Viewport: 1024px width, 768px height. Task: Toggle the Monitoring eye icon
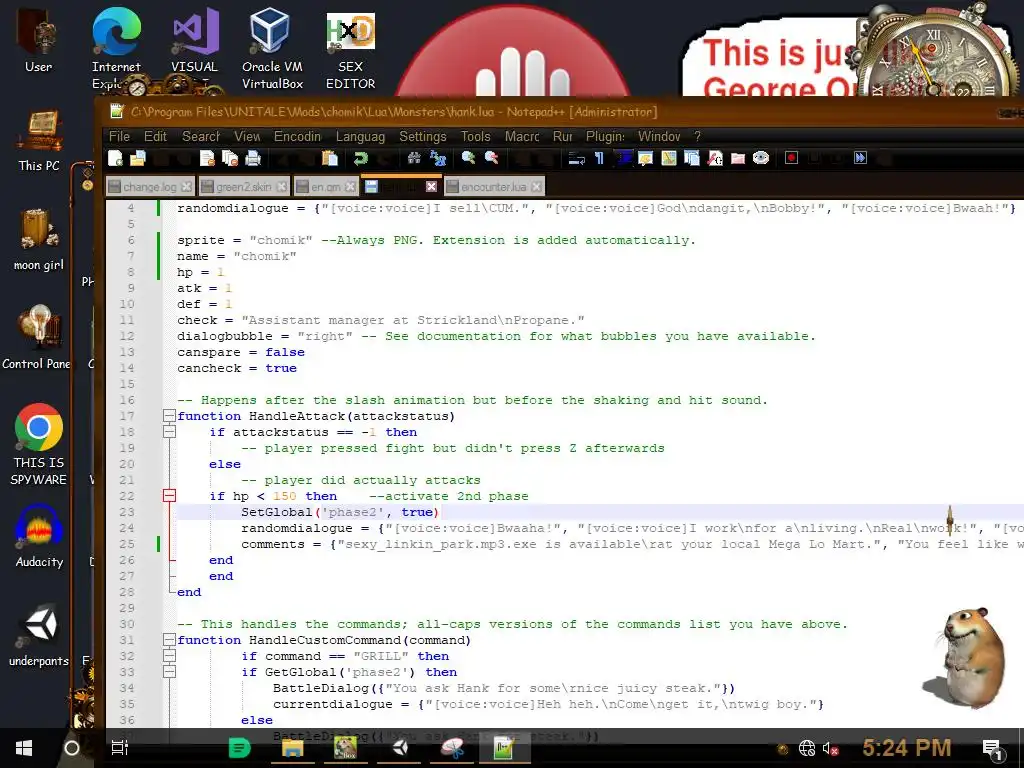tap(761, 158)
